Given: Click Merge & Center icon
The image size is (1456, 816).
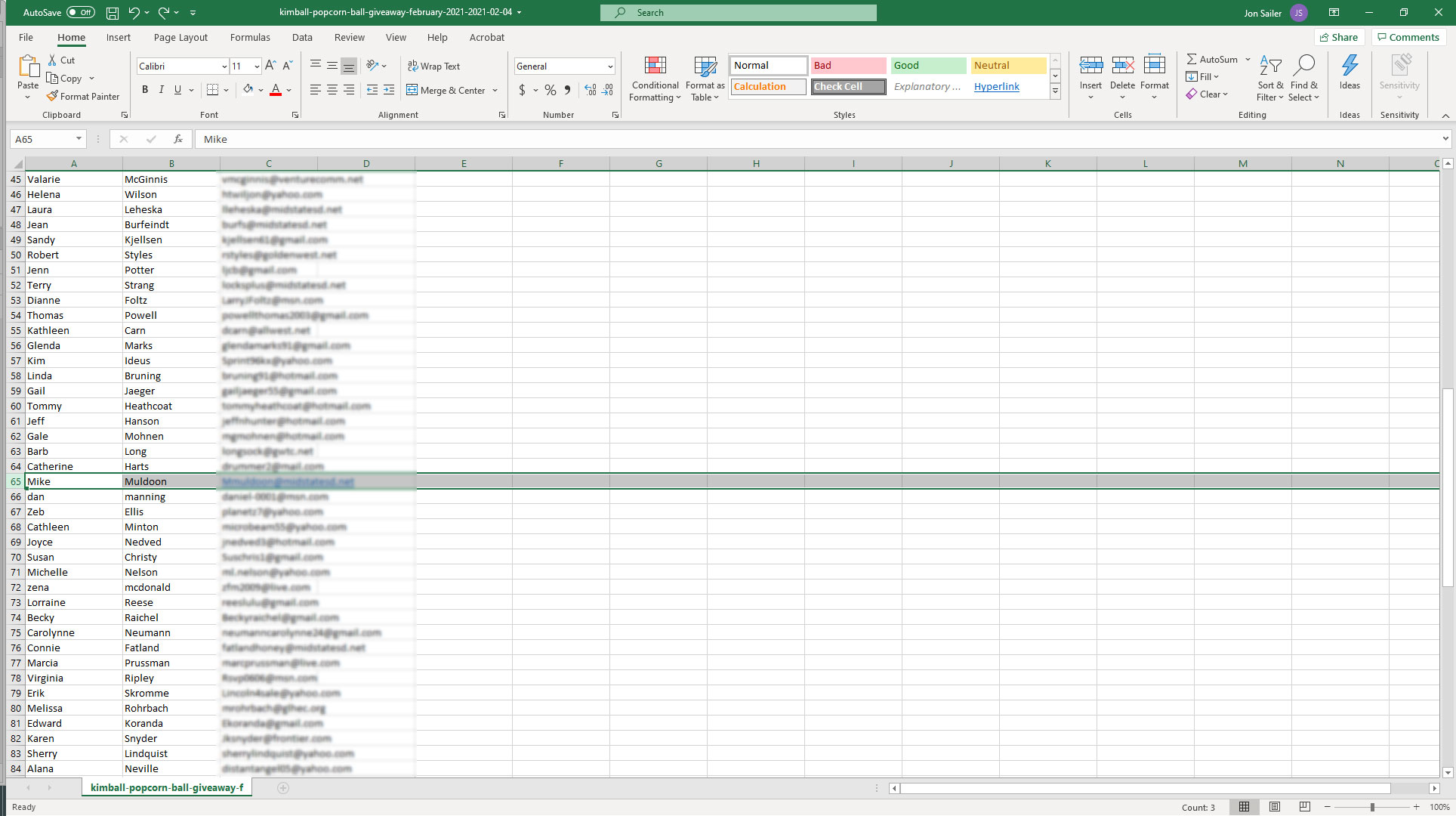Looking at the screenshot, I should click(412, 90).
